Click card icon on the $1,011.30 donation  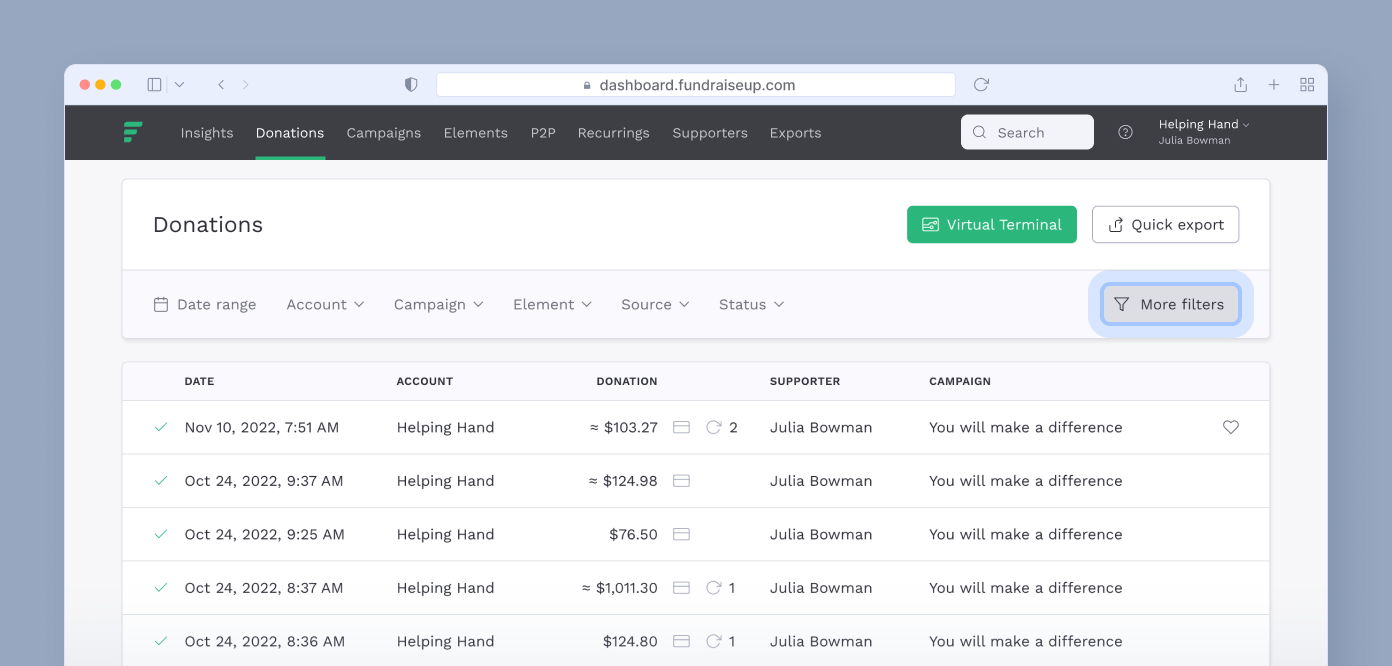coord(681,588)
